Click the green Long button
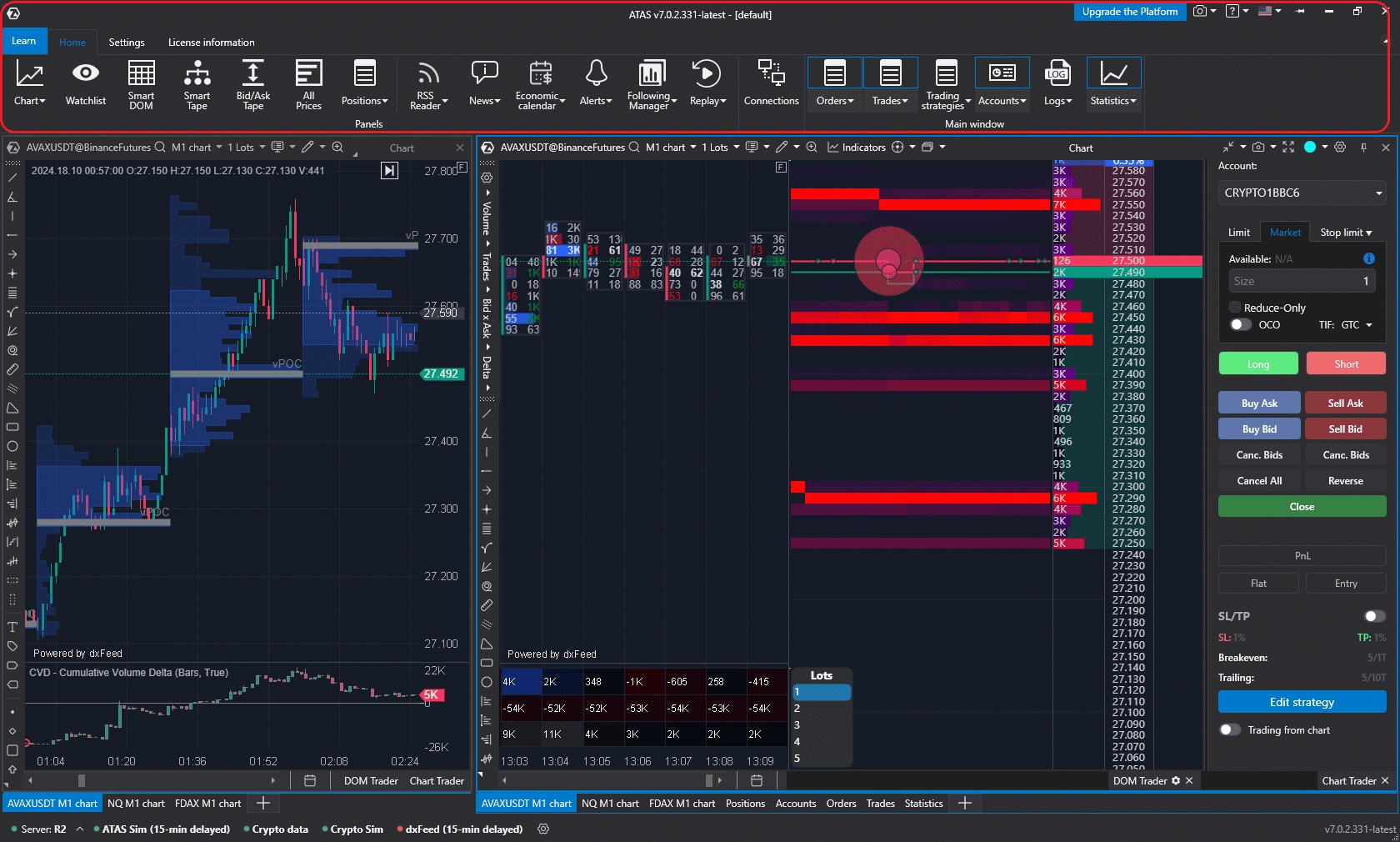Image resolution: width=1400 pixels, height=842 pixels. (x=1257, y=364)
